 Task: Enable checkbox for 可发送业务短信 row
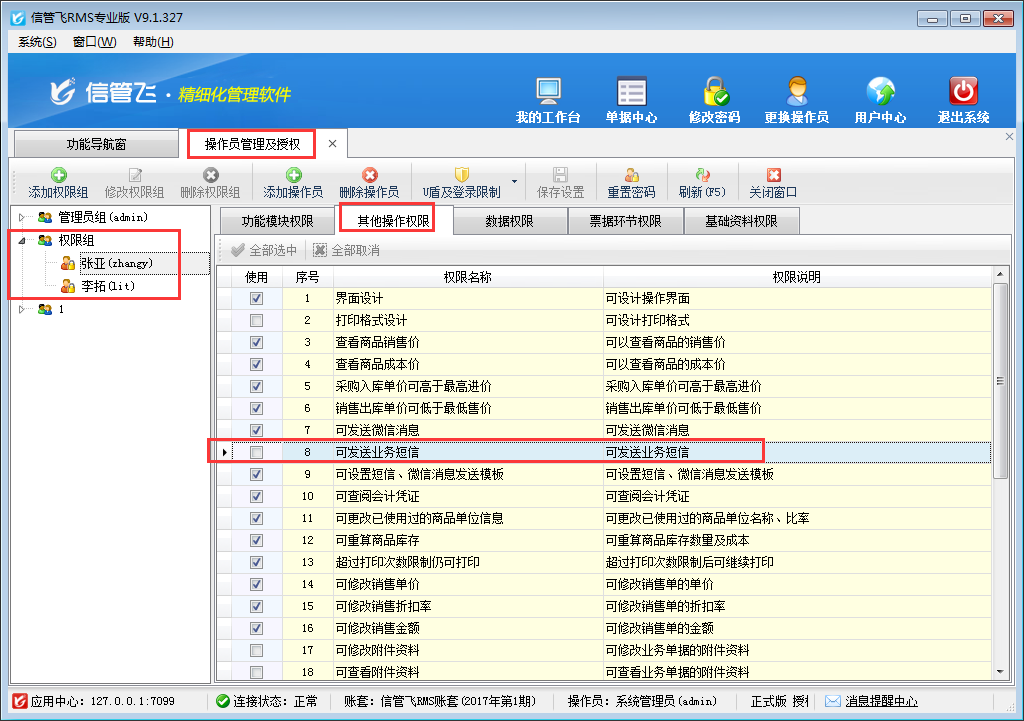coord(257,453)
